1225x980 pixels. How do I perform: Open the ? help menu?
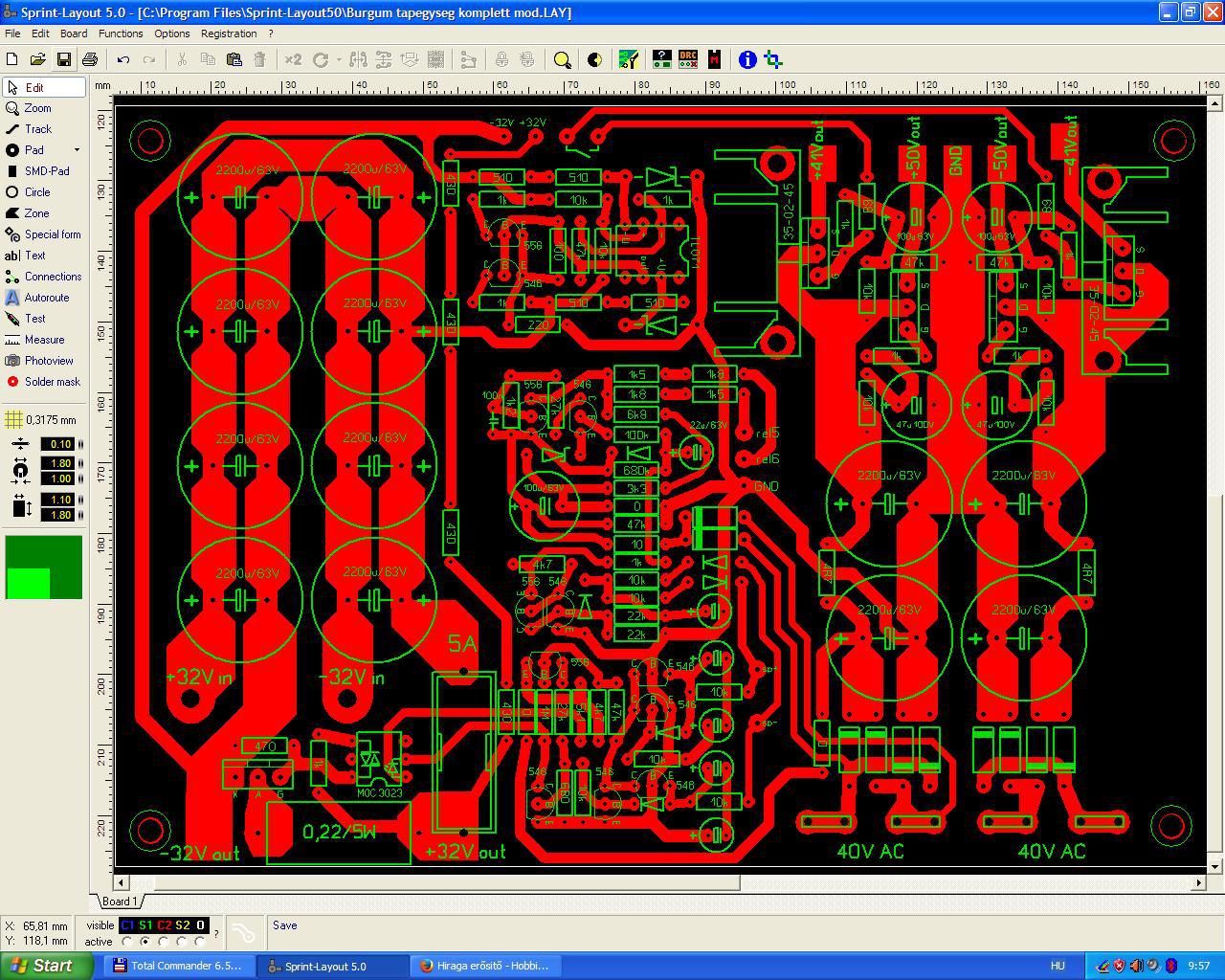(x=271, y=33)
